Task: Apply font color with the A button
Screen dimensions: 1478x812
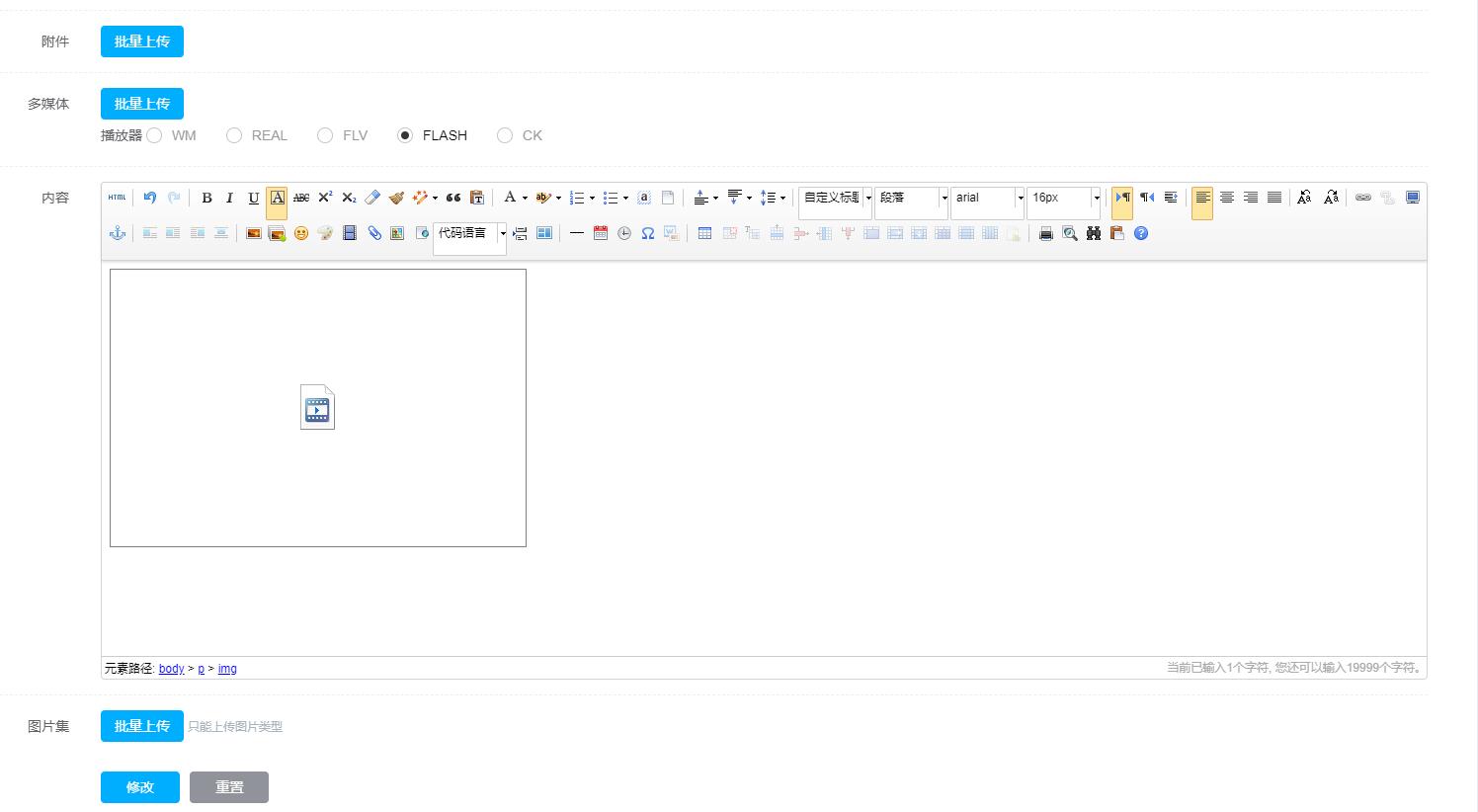Action: pos(510,198)
